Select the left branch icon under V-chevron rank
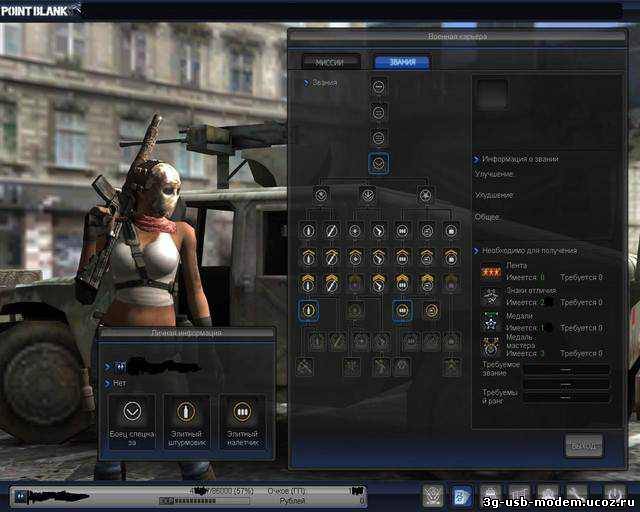This screenshot has width=640, height=512. [x=322, y=195]
